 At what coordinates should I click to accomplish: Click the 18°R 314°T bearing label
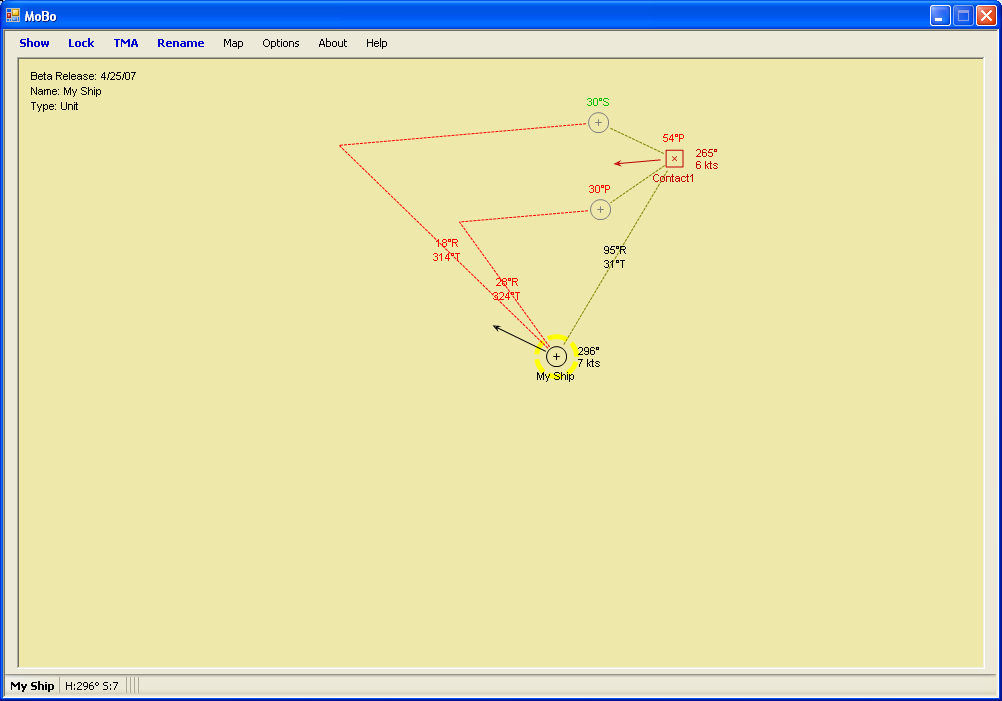446,250
